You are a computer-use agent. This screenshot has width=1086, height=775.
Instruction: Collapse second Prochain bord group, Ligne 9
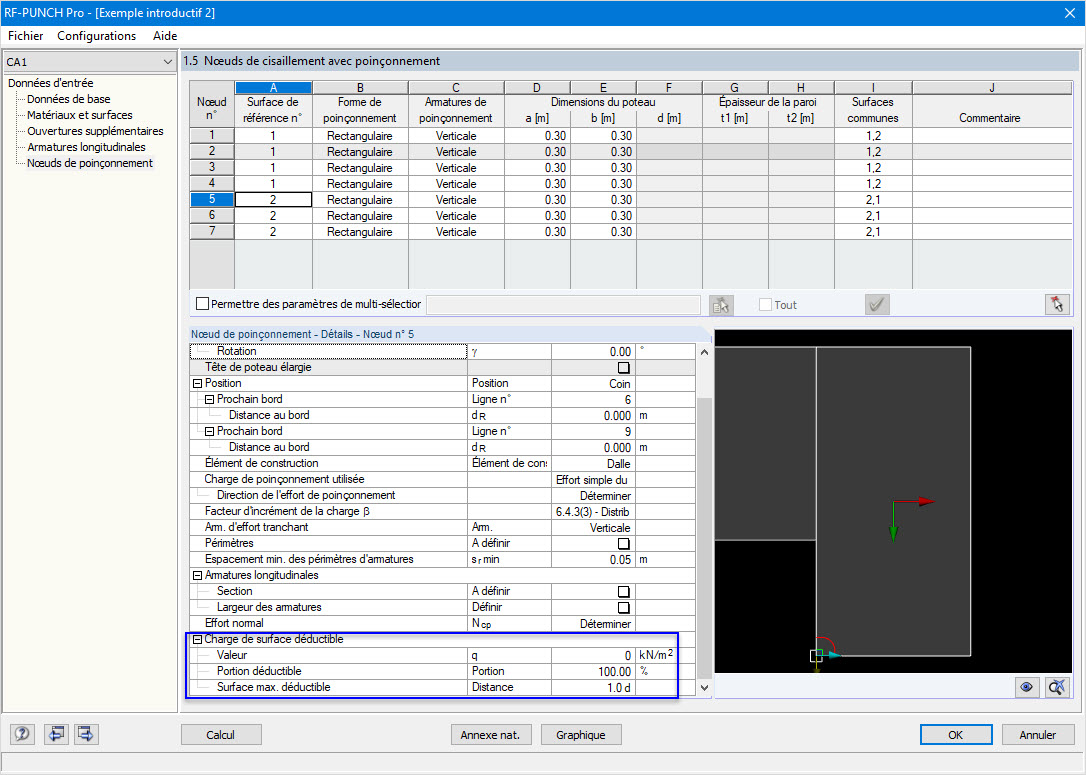[209, 431]
